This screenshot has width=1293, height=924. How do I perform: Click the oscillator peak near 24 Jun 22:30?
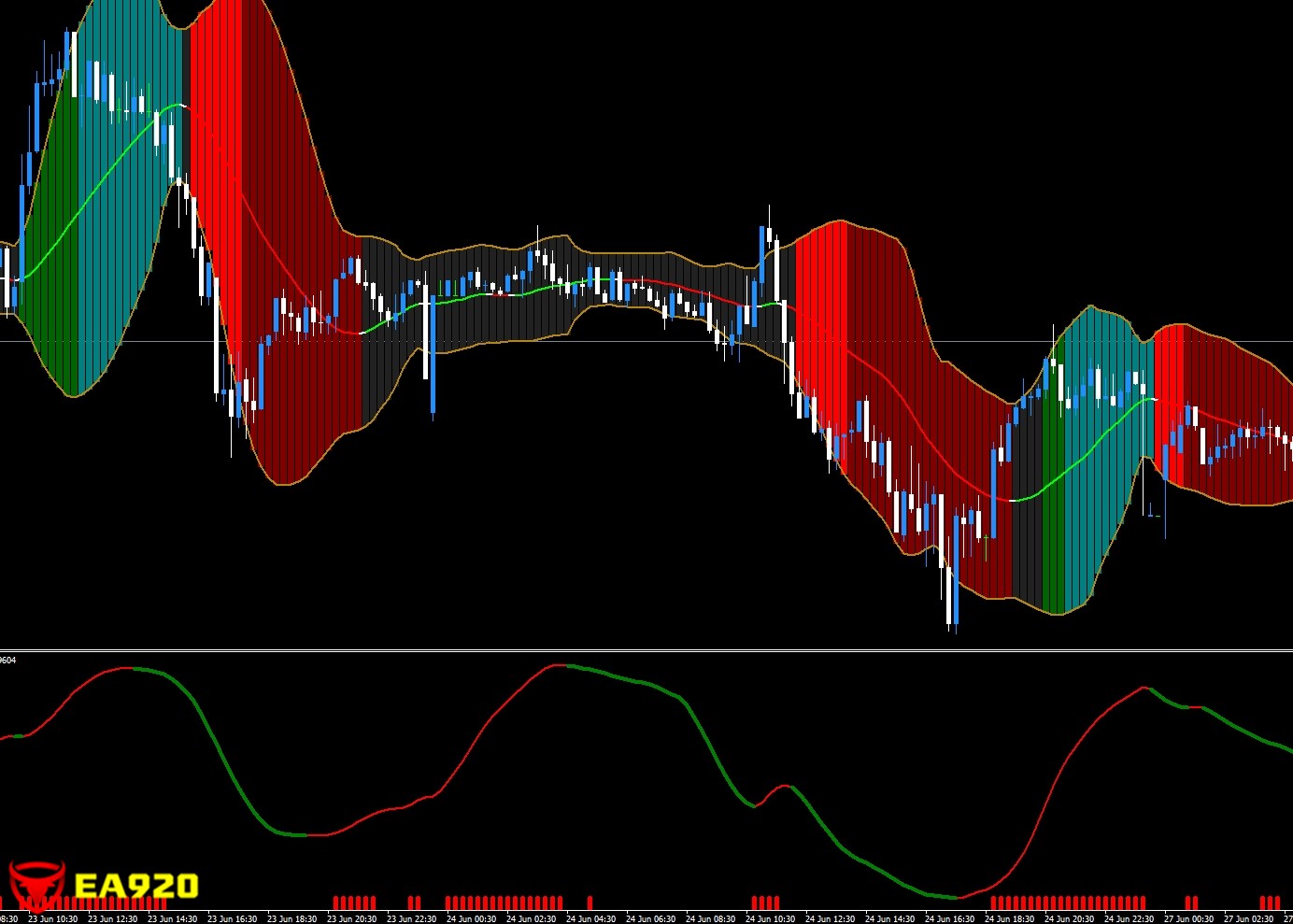coord(1144,689)
